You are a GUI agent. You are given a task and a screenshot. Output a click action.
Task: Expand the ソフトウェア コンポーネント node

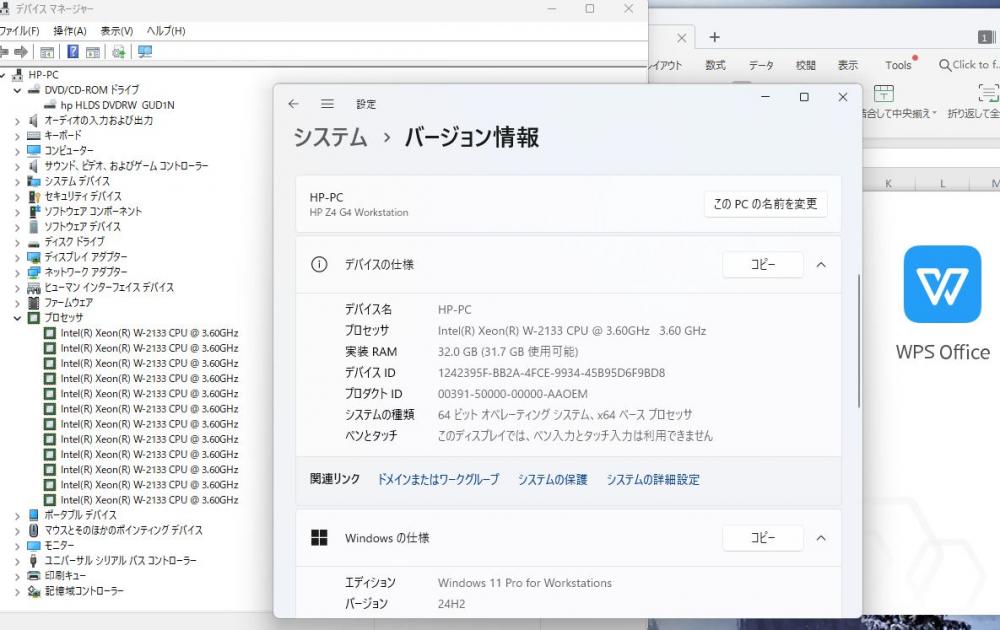pyautogui.click(x=17, y=212)
